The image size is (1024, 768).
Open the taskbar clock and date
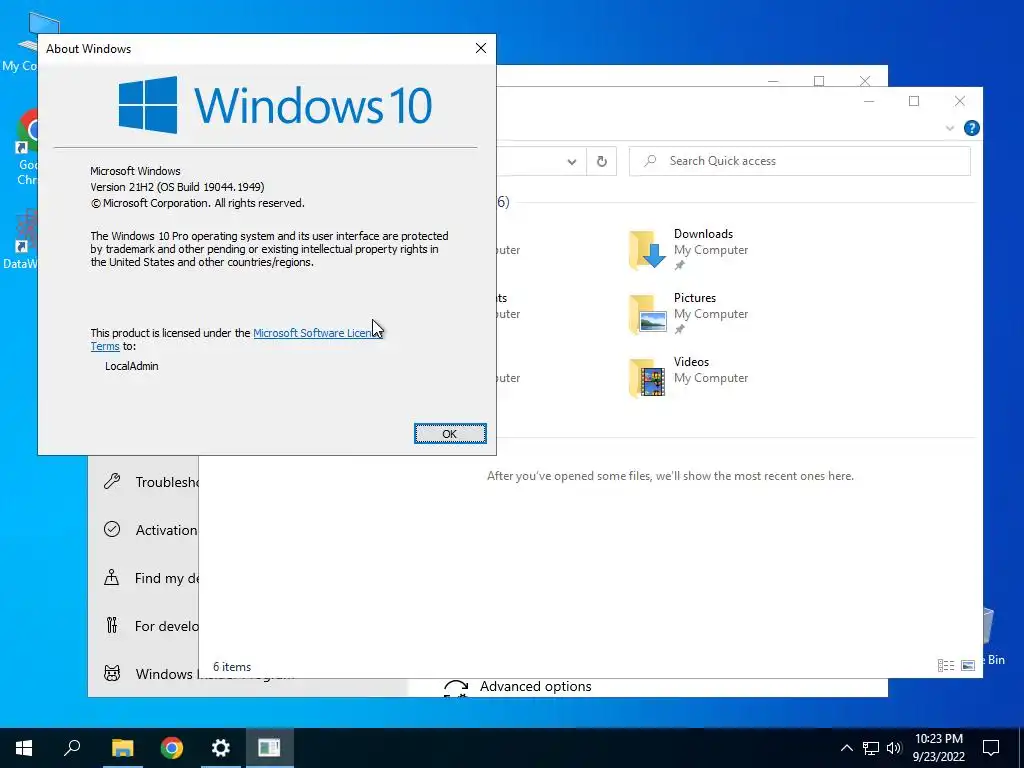938,748
